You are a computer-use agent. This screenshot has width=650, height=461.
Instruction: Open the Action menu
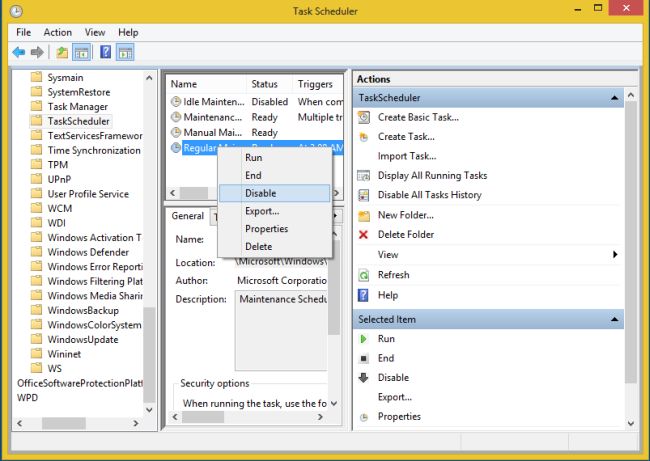tap(58, 32)
